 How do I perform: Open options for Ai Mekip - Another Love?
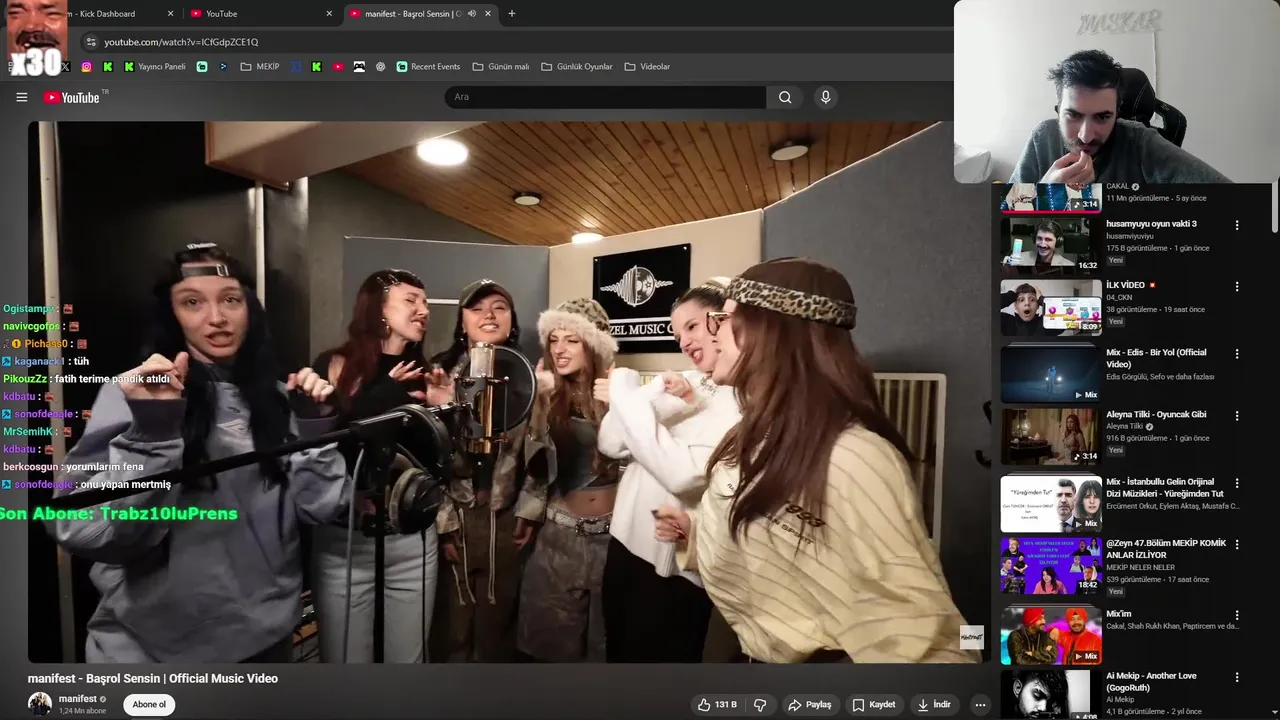click(1237, 677)
